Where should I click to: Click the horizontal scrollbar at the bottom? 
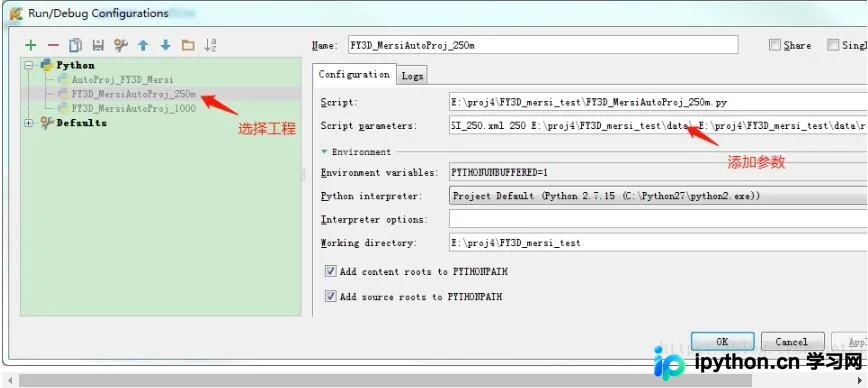(385, 380)
